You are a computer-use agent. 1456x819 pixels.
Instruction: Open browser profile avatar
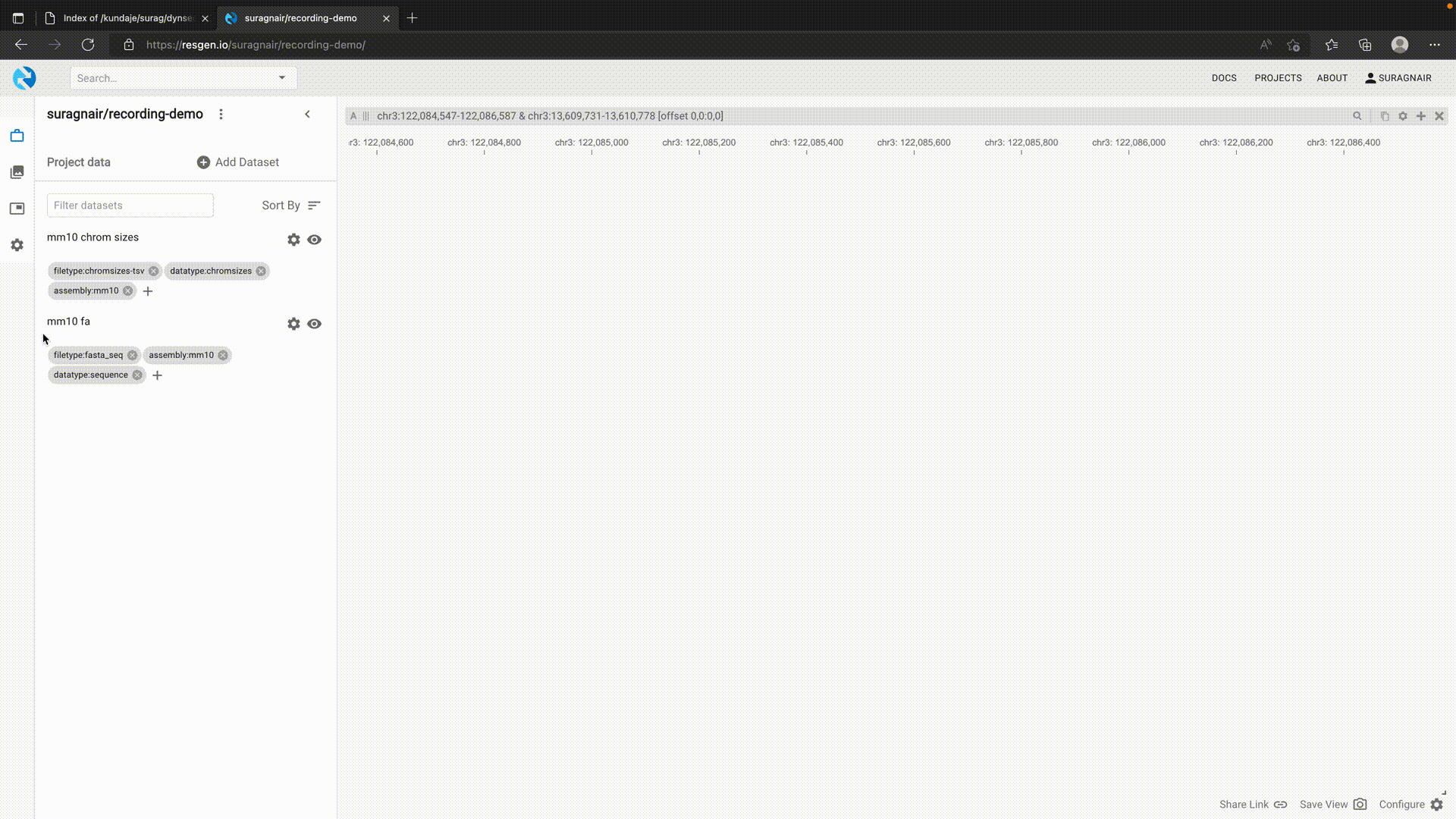tap(1400, 45)
